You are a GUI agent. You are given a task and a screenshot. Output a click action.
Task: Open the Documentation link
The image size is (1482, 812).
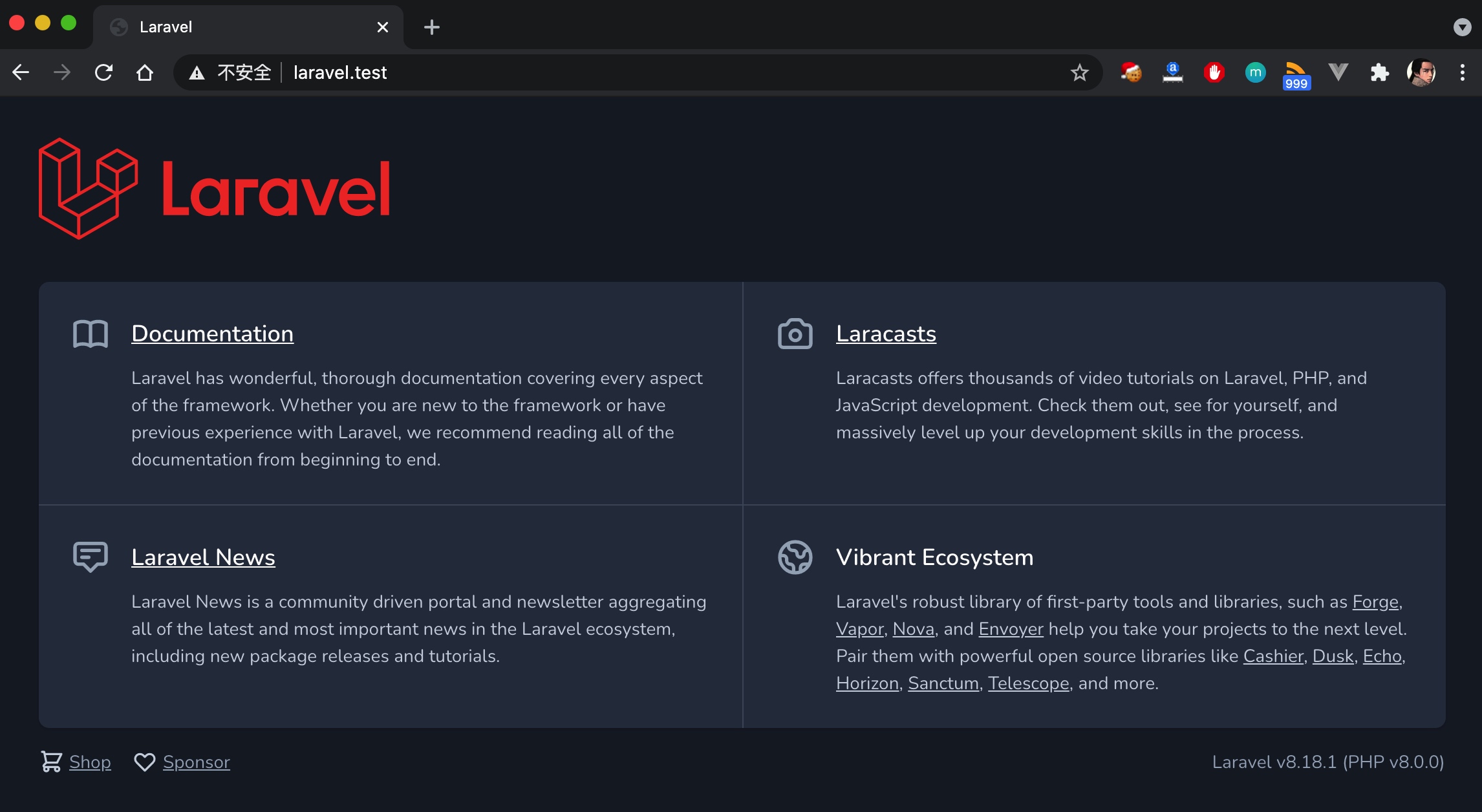tap(212, 334)
